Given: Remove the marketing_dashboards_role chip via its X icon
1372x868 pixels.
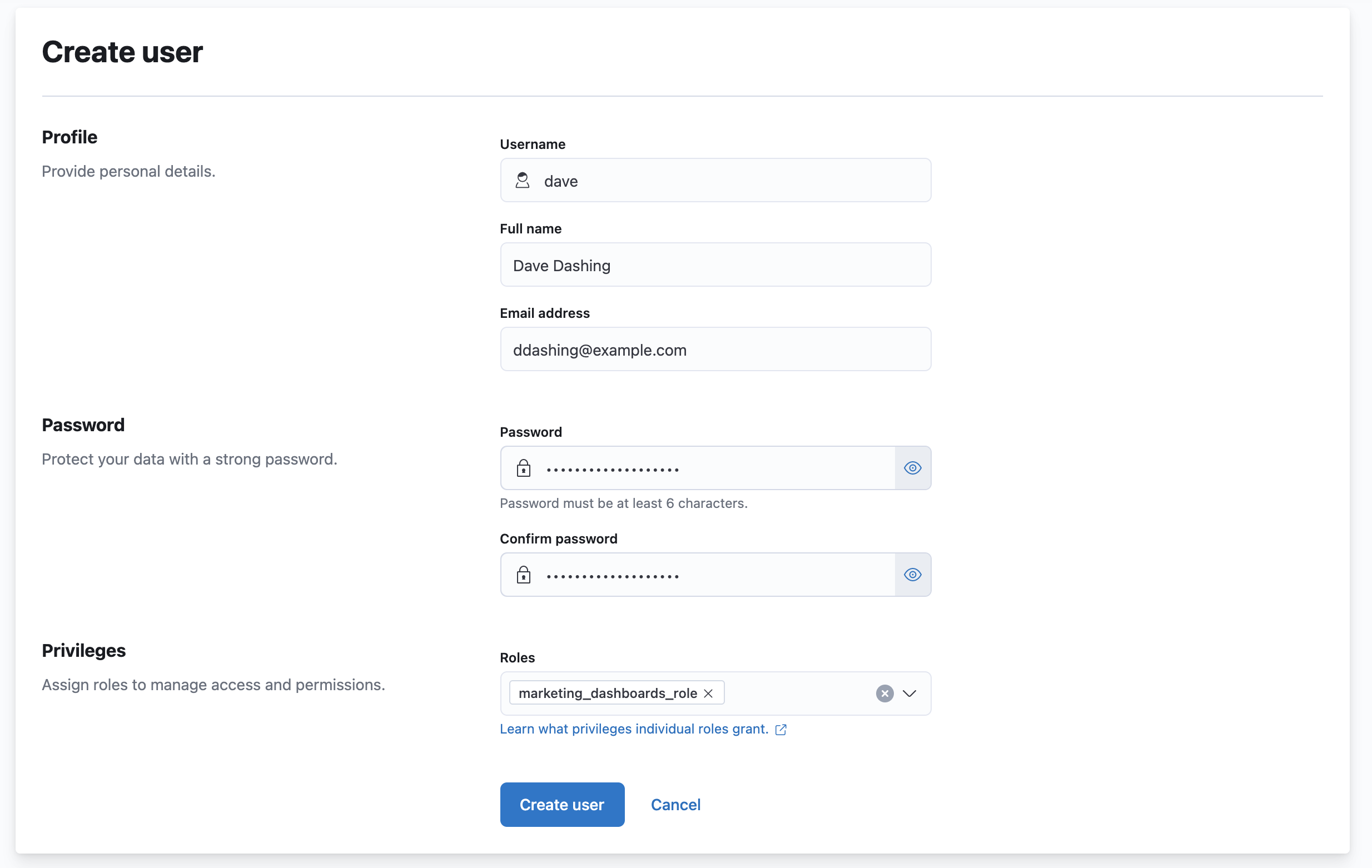Looking at the screenshot, I should pos(708,693).
